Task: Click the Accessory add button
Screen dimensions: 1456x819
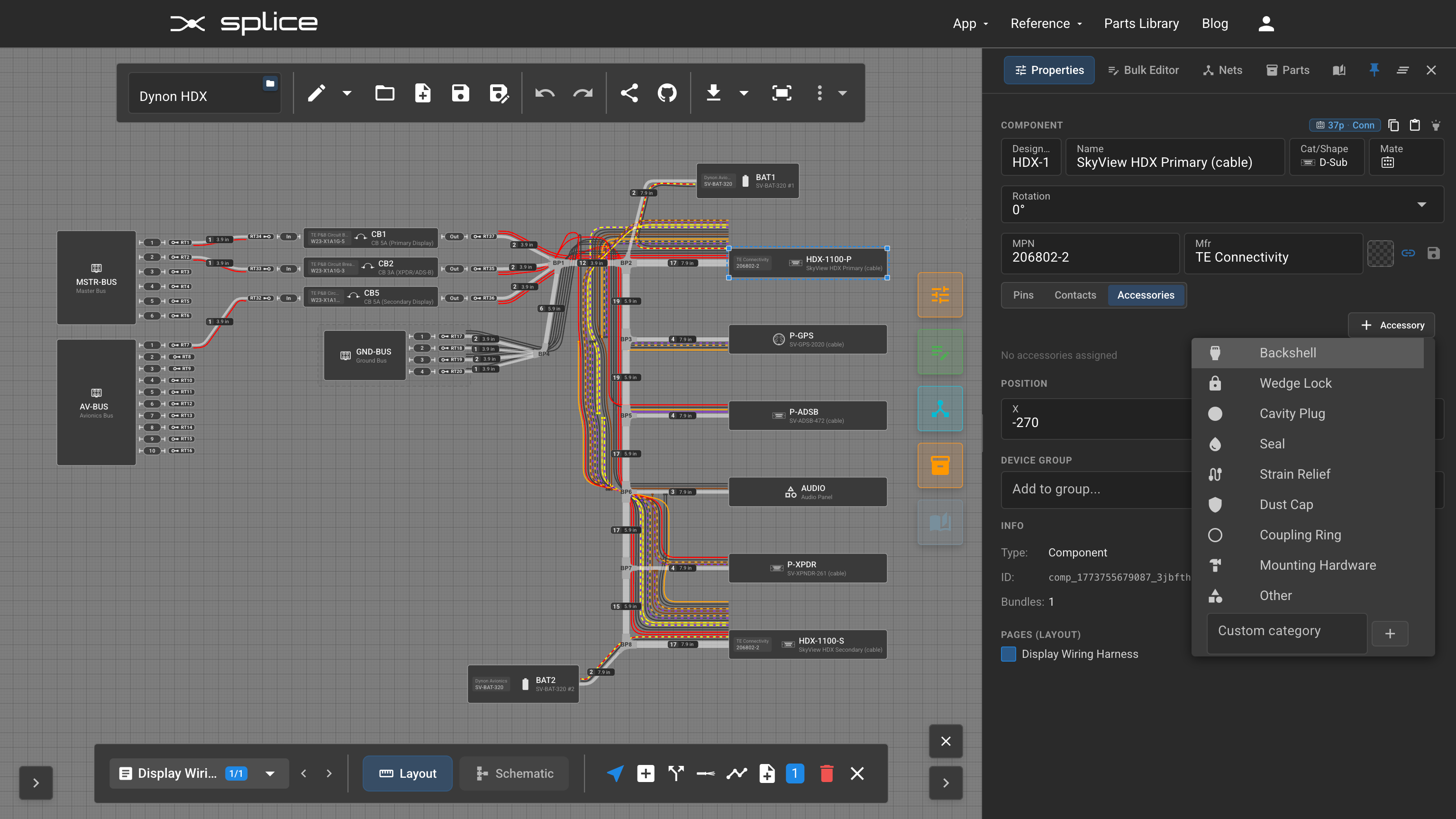Action: tap(1392, 325)
